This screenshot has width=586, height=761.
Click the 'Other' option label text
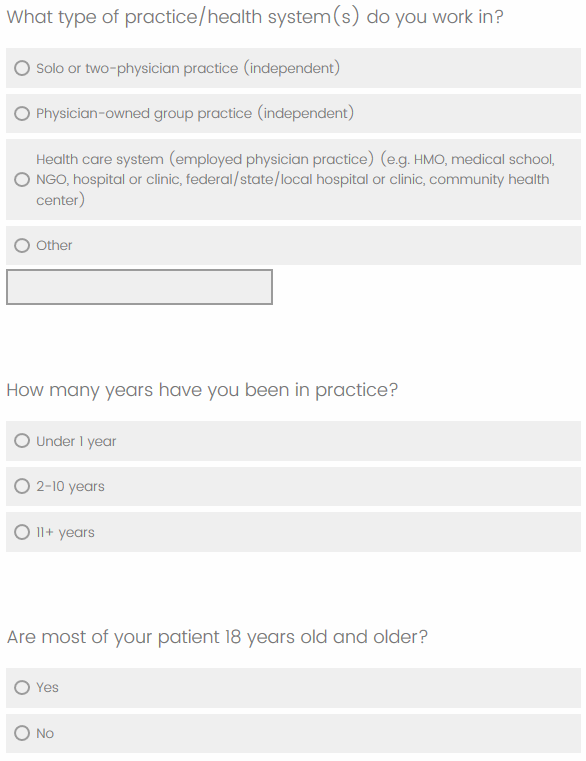click(x=54, y=246)
